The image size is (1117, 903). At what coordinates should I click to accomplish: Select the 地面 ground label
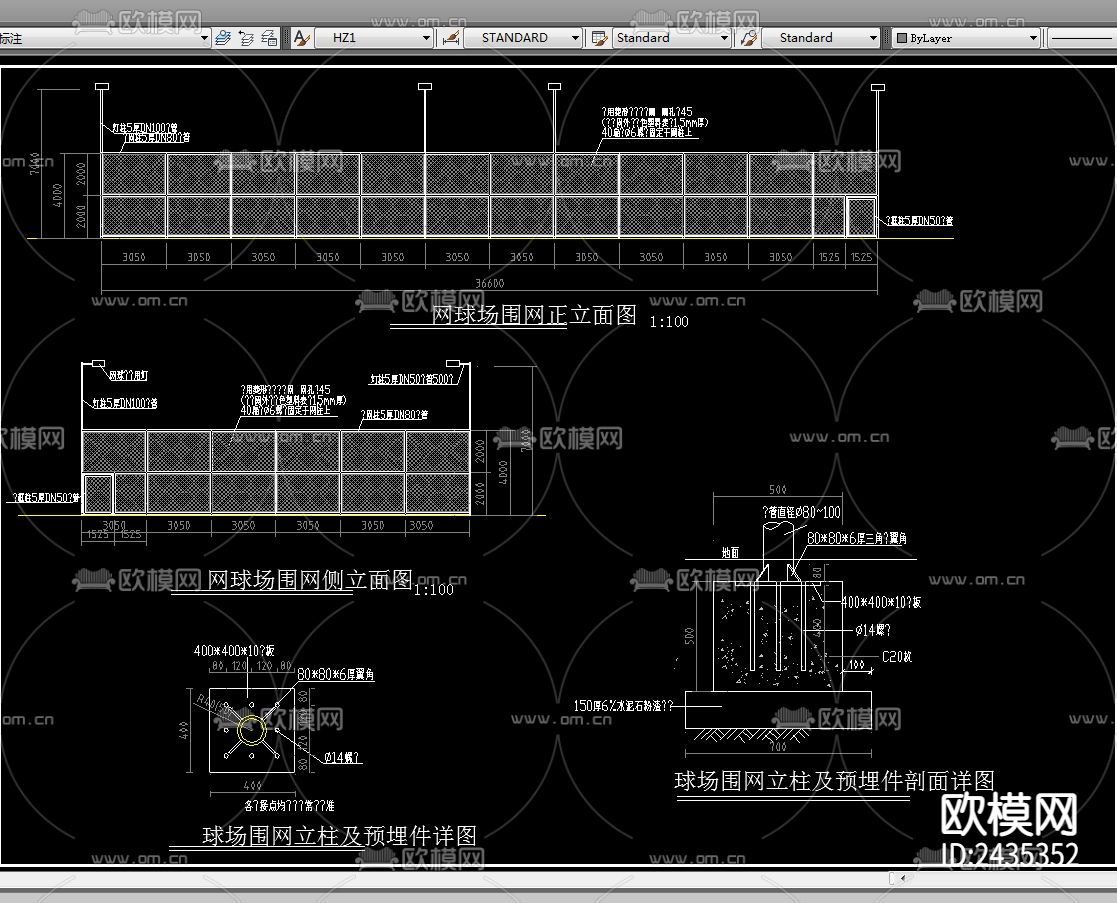[x=730, y=553]
